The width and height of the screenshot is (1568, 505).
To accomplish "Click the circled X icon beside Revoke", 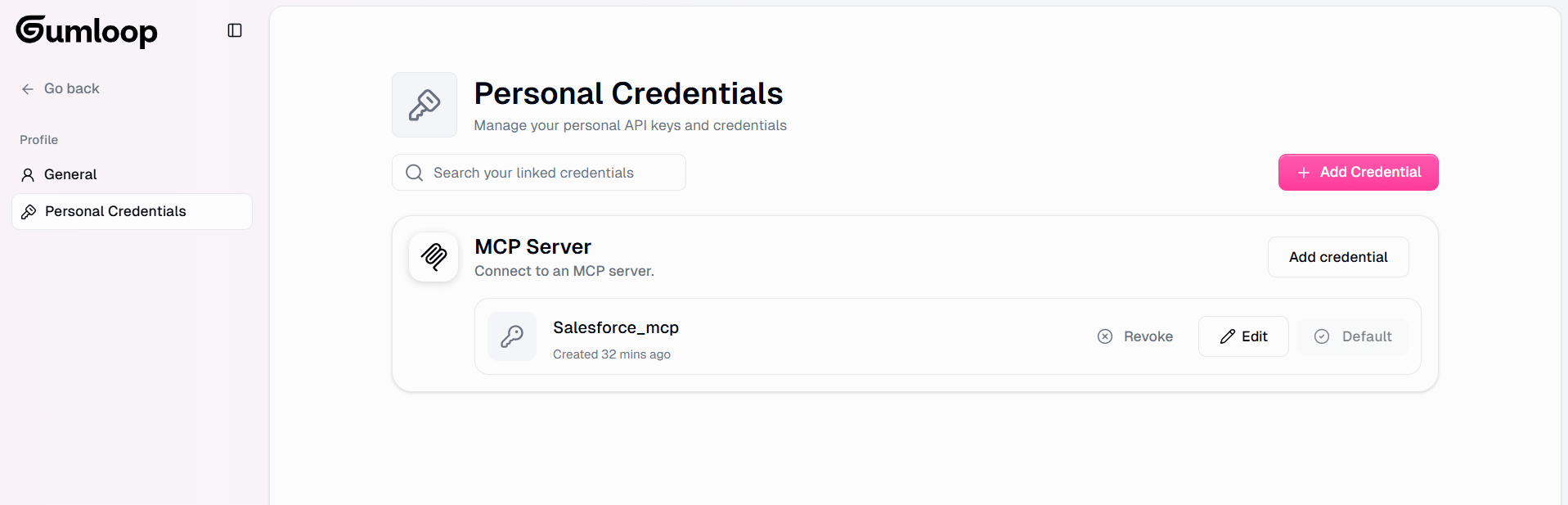I will pyautogui.click(x=1105, y=336).
